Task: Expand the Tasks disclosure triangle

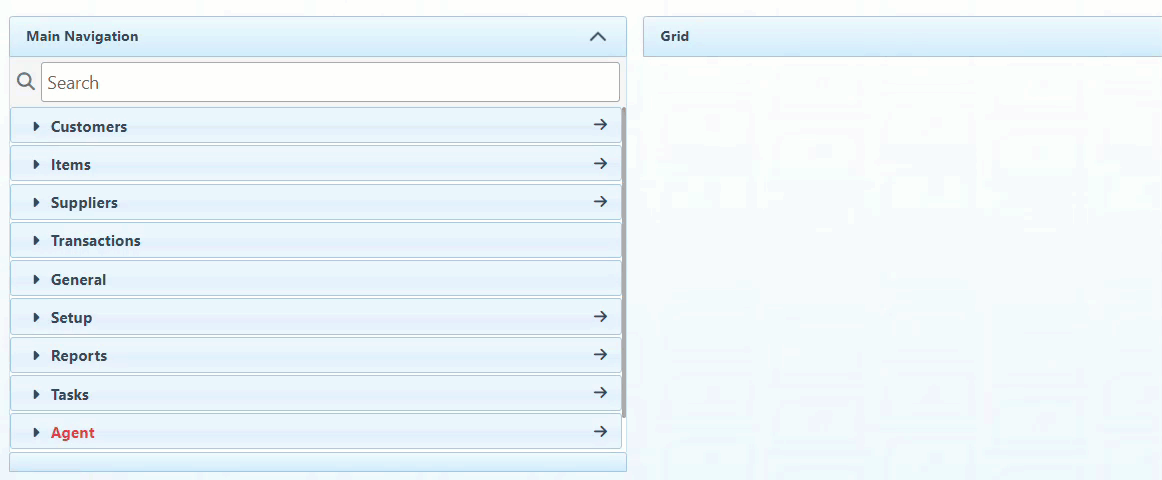Action: pos(37,395)
